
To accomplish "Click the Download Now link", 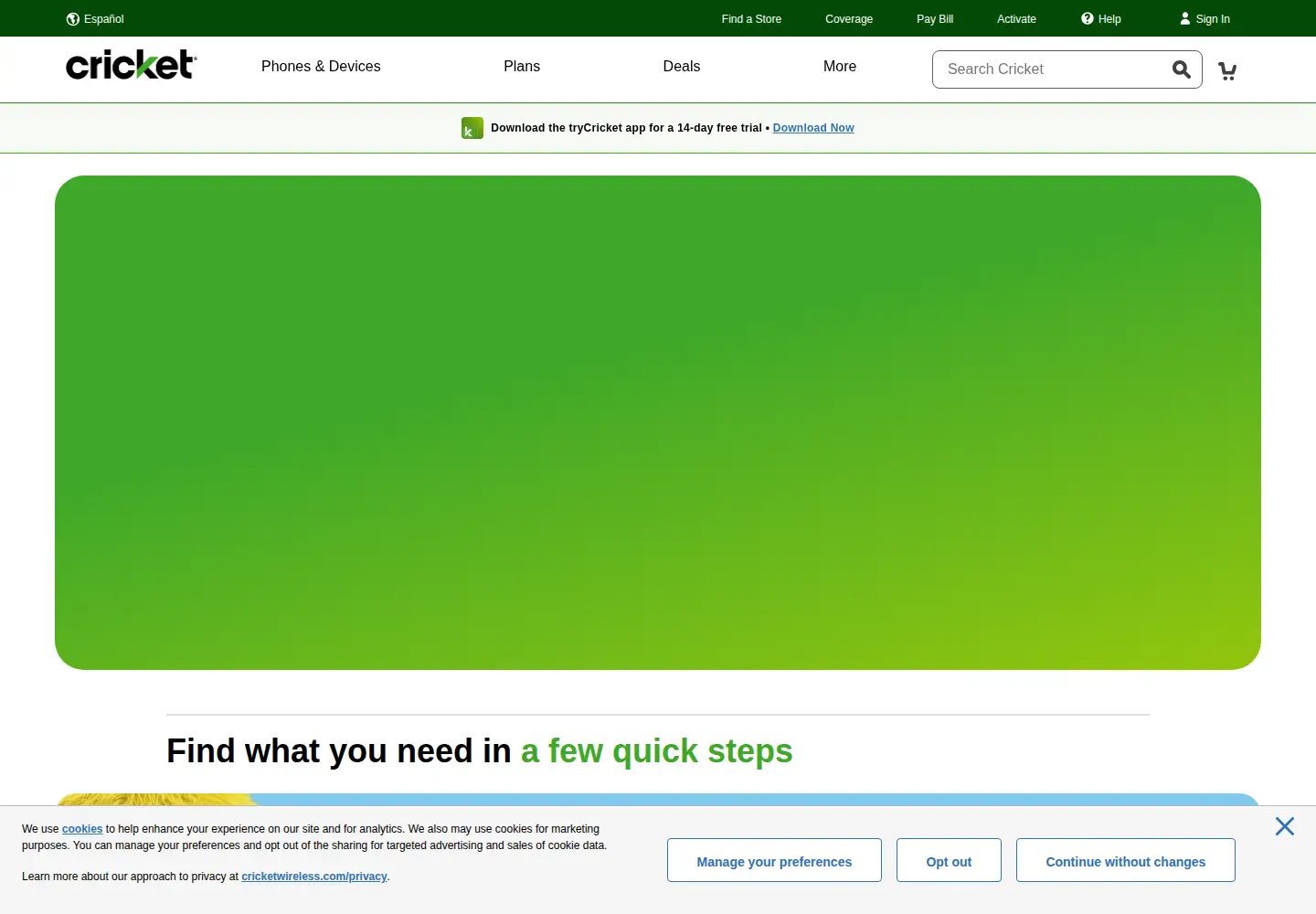I will 813,128.
